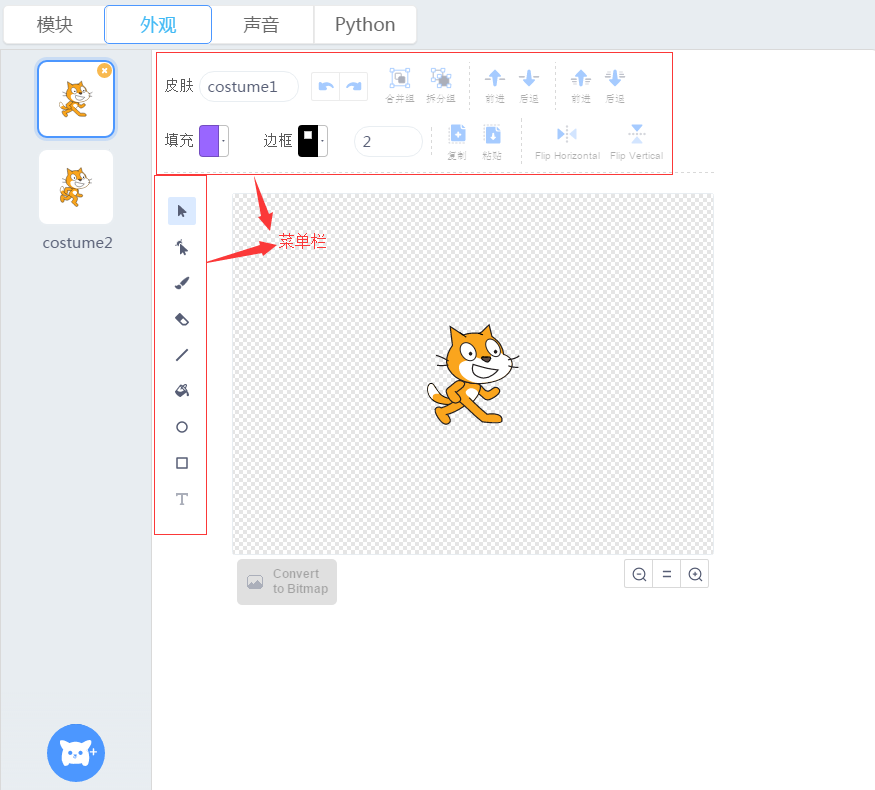The height and width of the screenshot is (790, 875).
Task: Click the outline width field showing 2
Action: coord(388,141)
